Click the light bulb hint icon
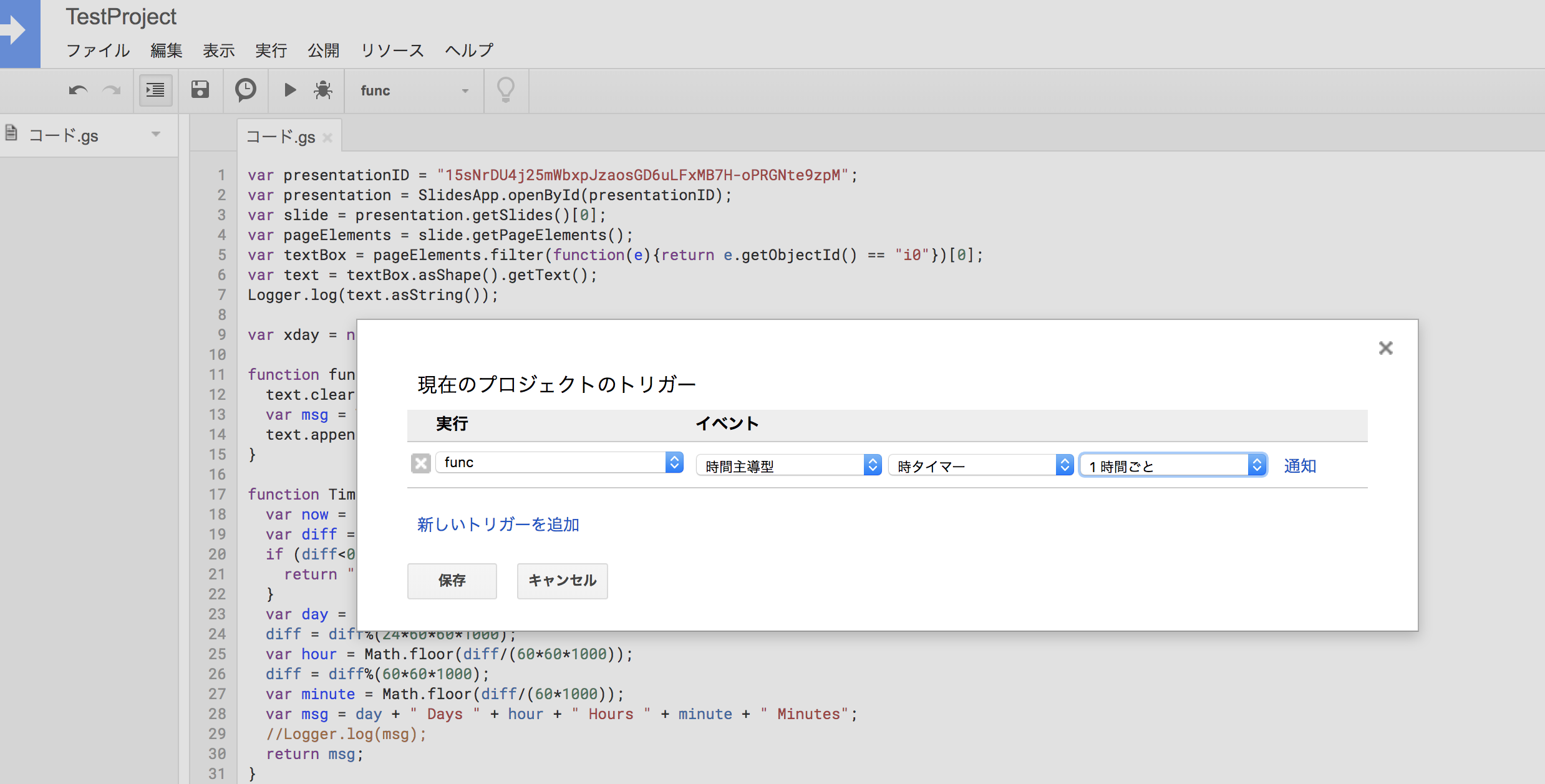Image resolution: width=1545 pixels, height=784 pixels. [x=506, y=90]
